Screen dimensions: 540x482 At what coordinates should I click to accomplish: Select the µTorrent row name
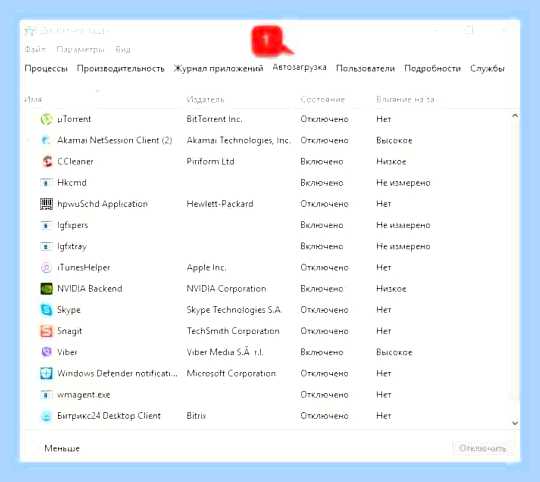click(x=74, y=119)
